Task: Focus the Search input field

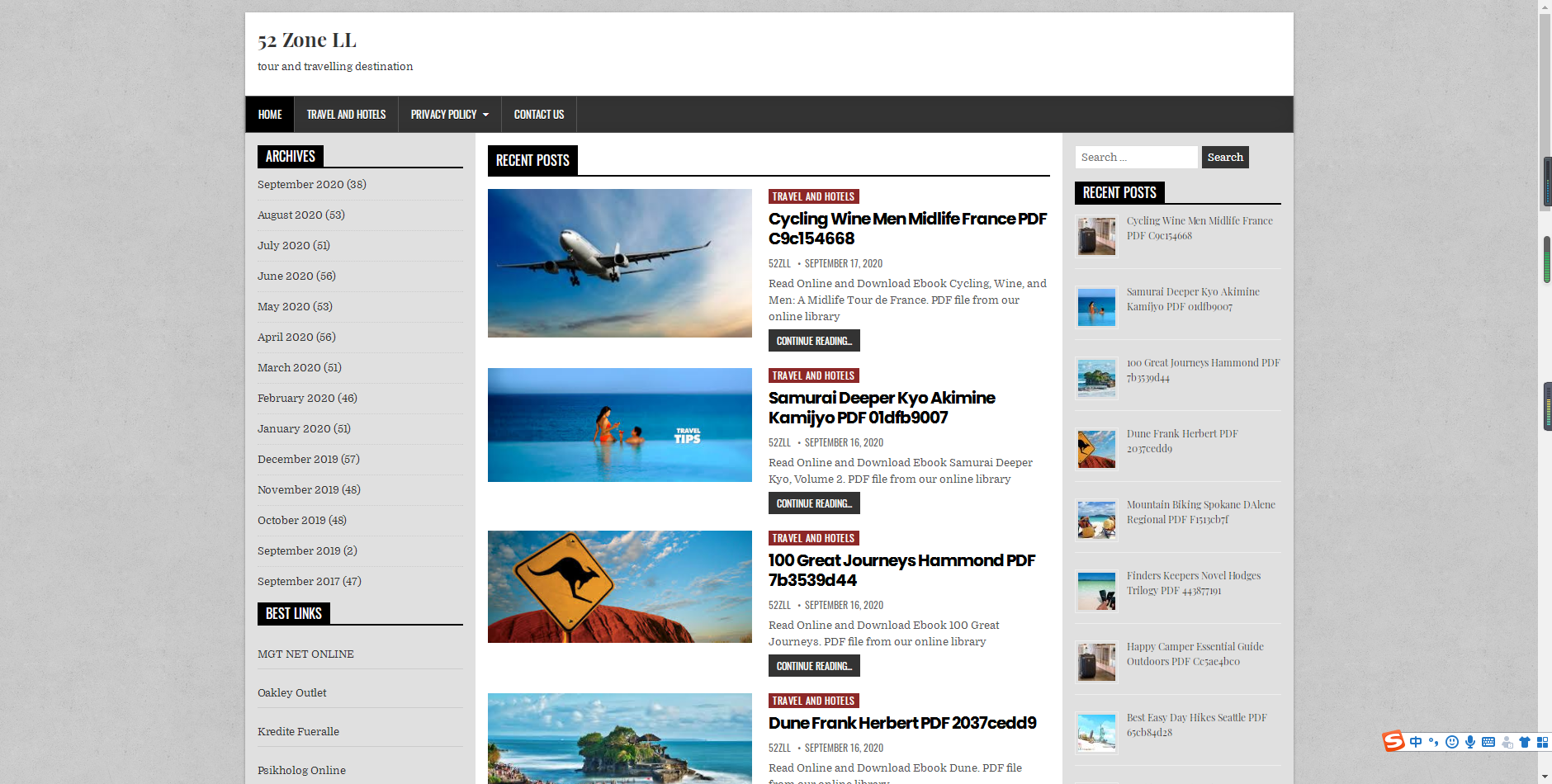Action: (x=1136, y=157)
